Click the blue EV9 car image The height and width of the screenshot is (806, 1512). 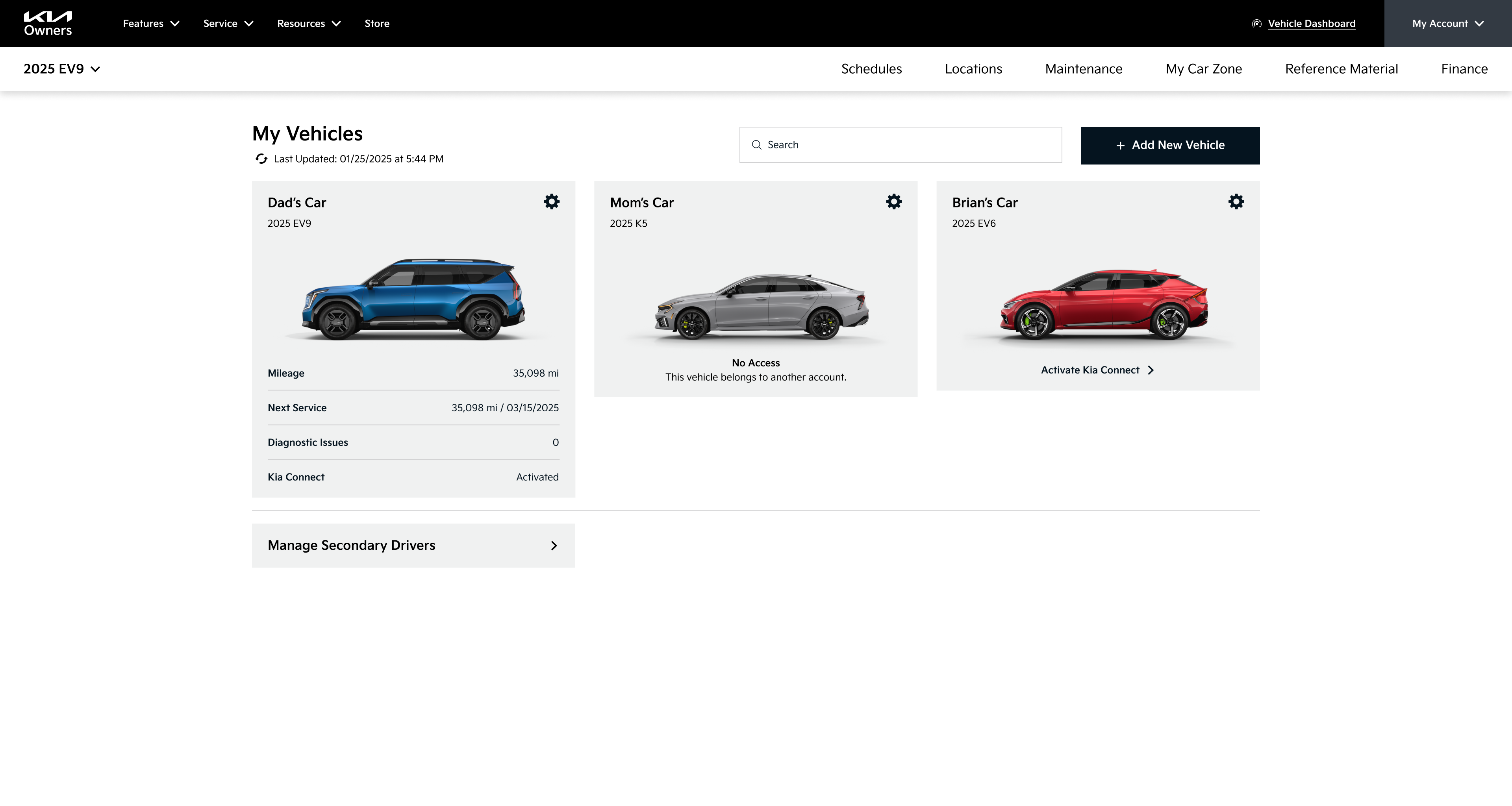pyautogui.click(x=413, y=299)
